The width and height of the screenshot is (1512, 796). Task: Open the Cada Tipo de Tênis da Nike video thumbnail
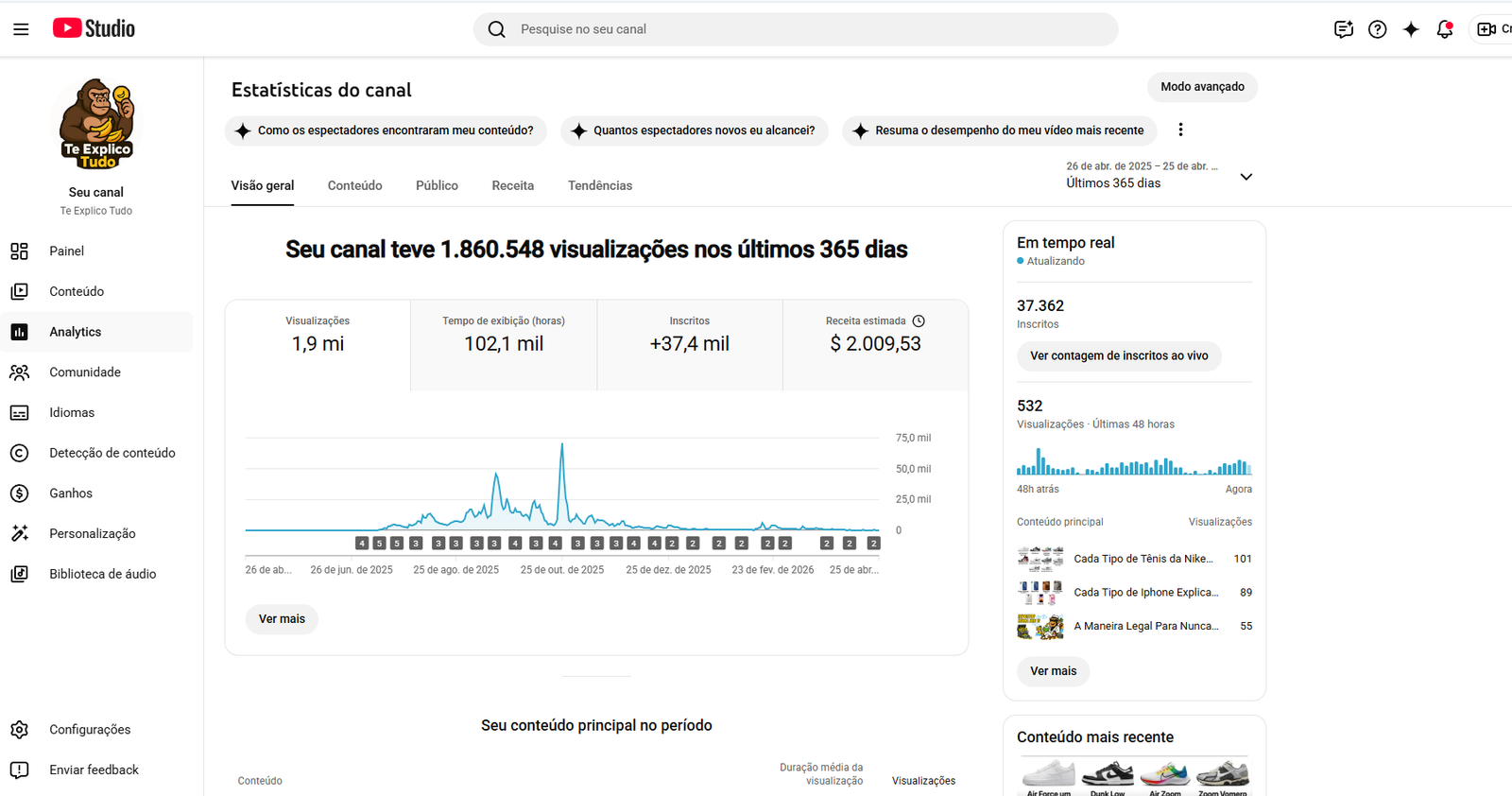1040,559
